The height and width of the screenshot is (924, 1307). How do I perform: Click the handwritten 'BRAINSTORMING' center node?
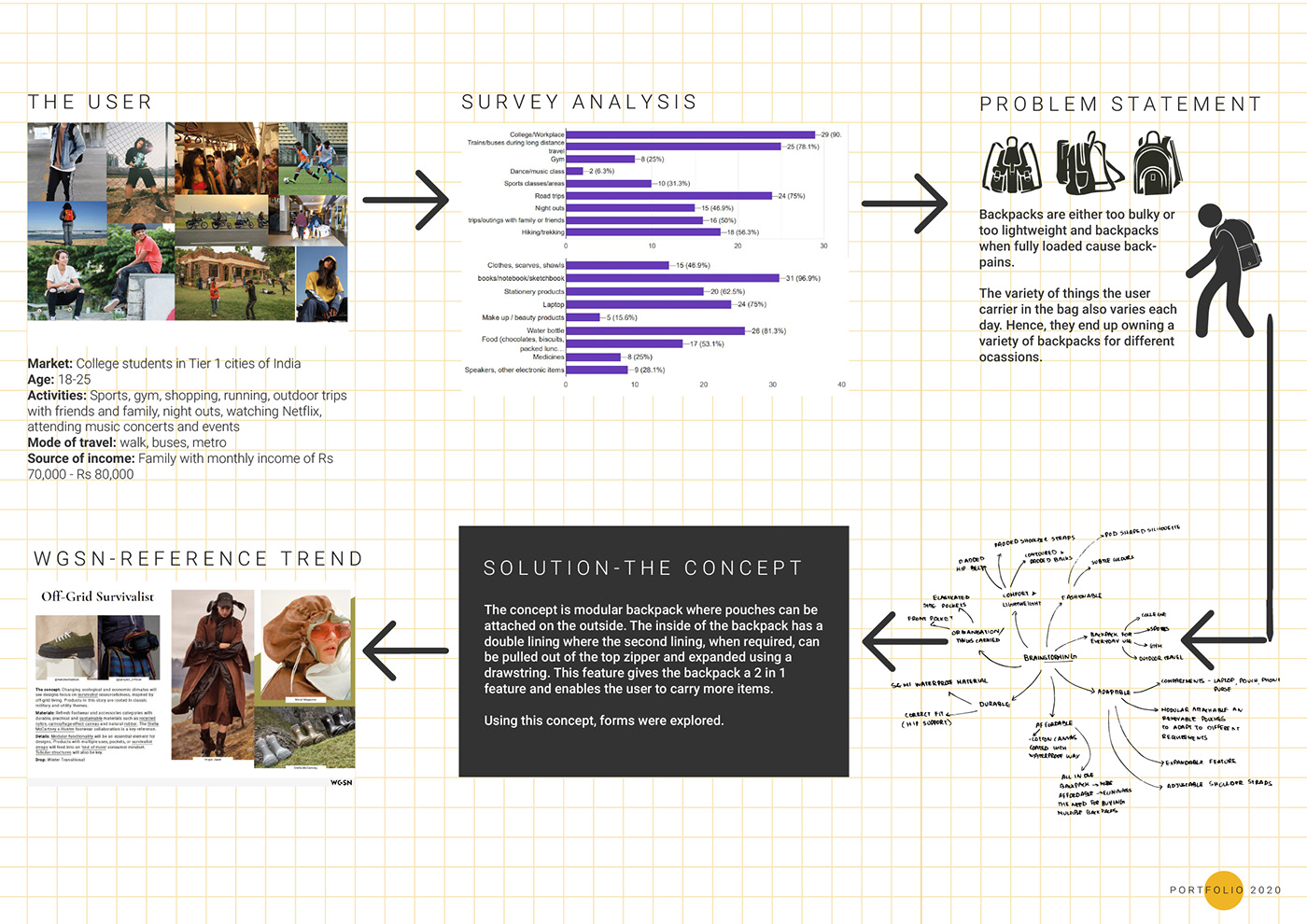(x=1050, y=657)
